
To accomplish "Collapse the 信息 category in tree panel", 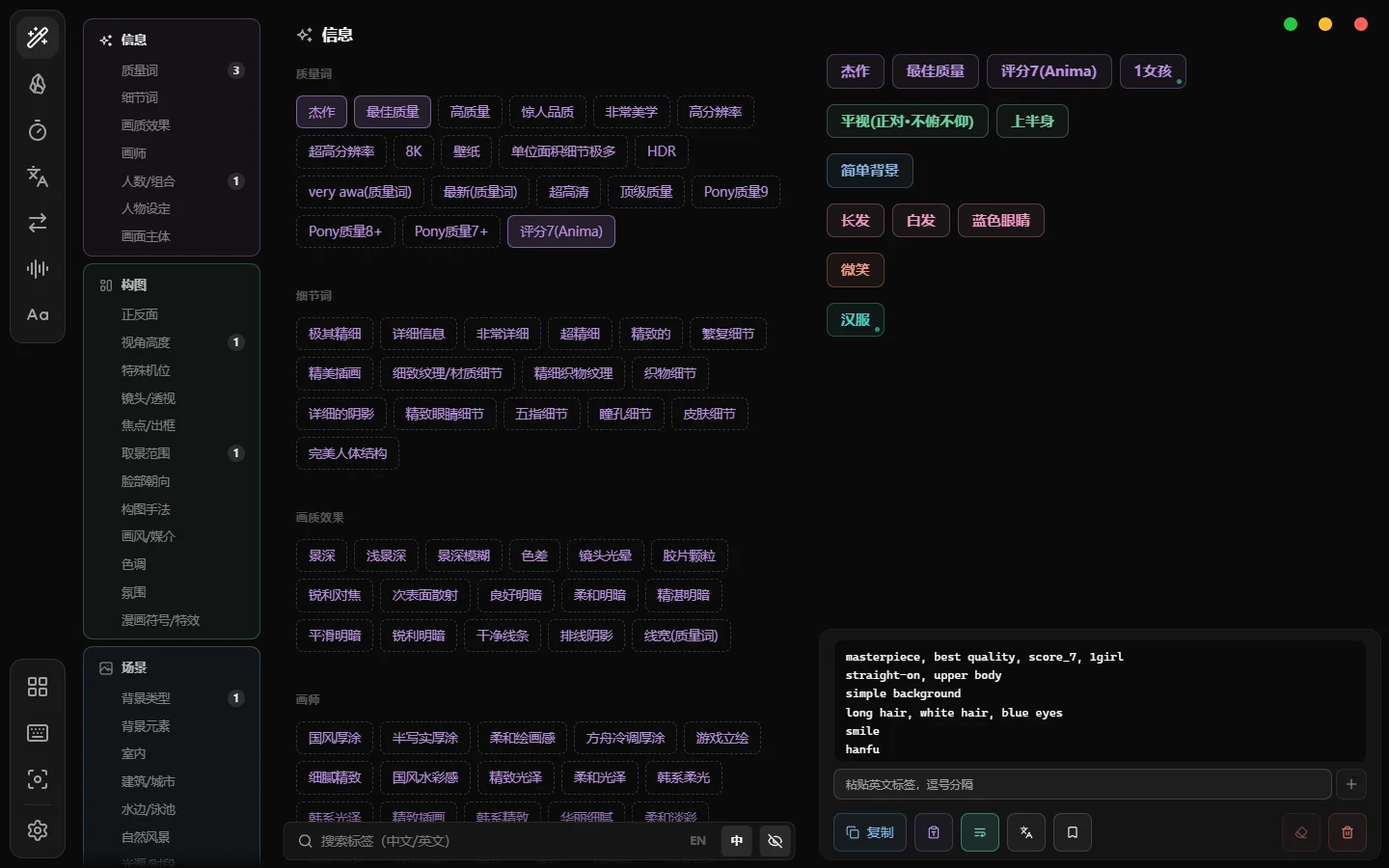I will click(172, 40).
